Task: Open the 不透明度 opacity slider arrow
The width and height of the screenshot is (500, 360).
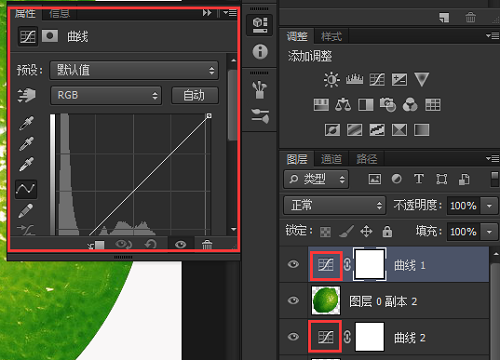Action: pyautogui.click(x=489, y=206)
